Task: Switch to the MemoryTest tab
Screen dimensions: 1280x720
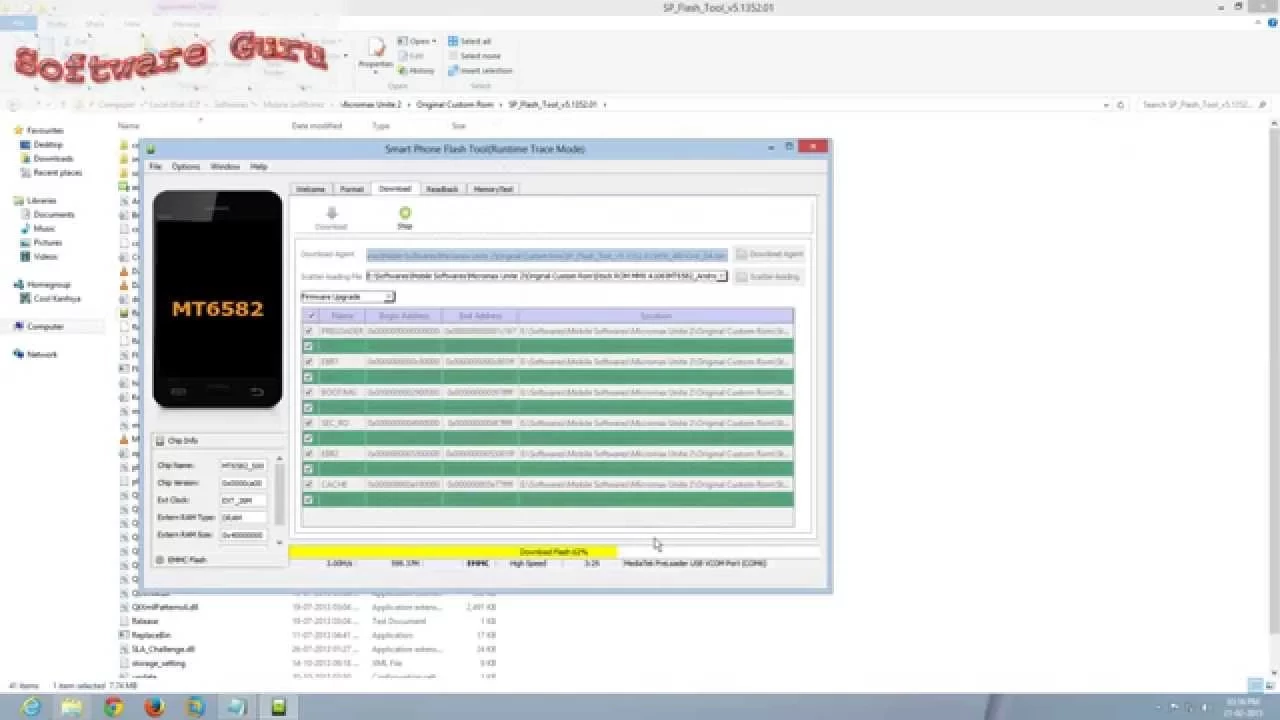Action: coord(493,189)
